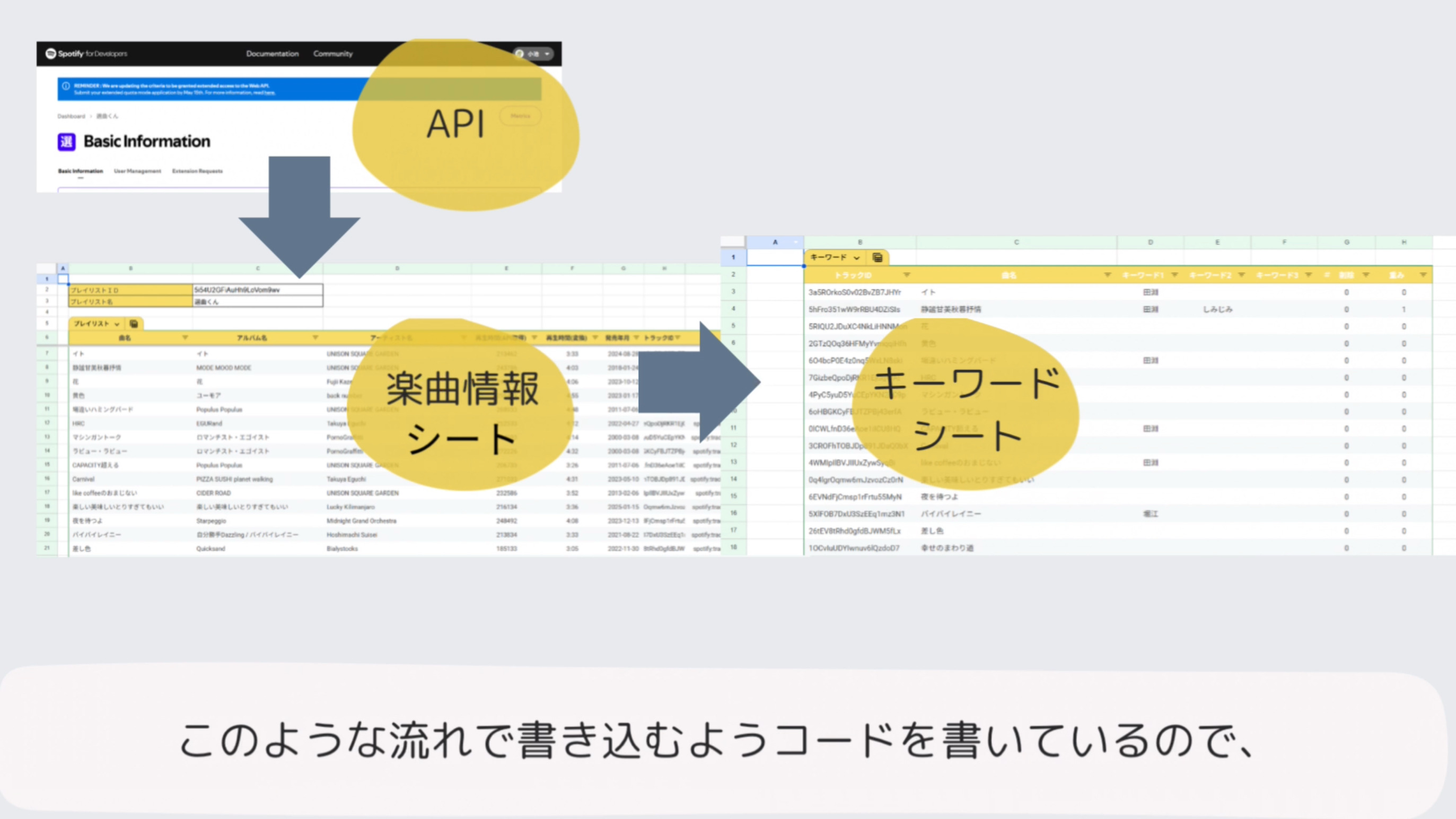The height and width of the screenshot is (819, 1456).
Task: Click track ID '6EVNdFjCmsp1rFrtu55MyN'
Action: 855,496
